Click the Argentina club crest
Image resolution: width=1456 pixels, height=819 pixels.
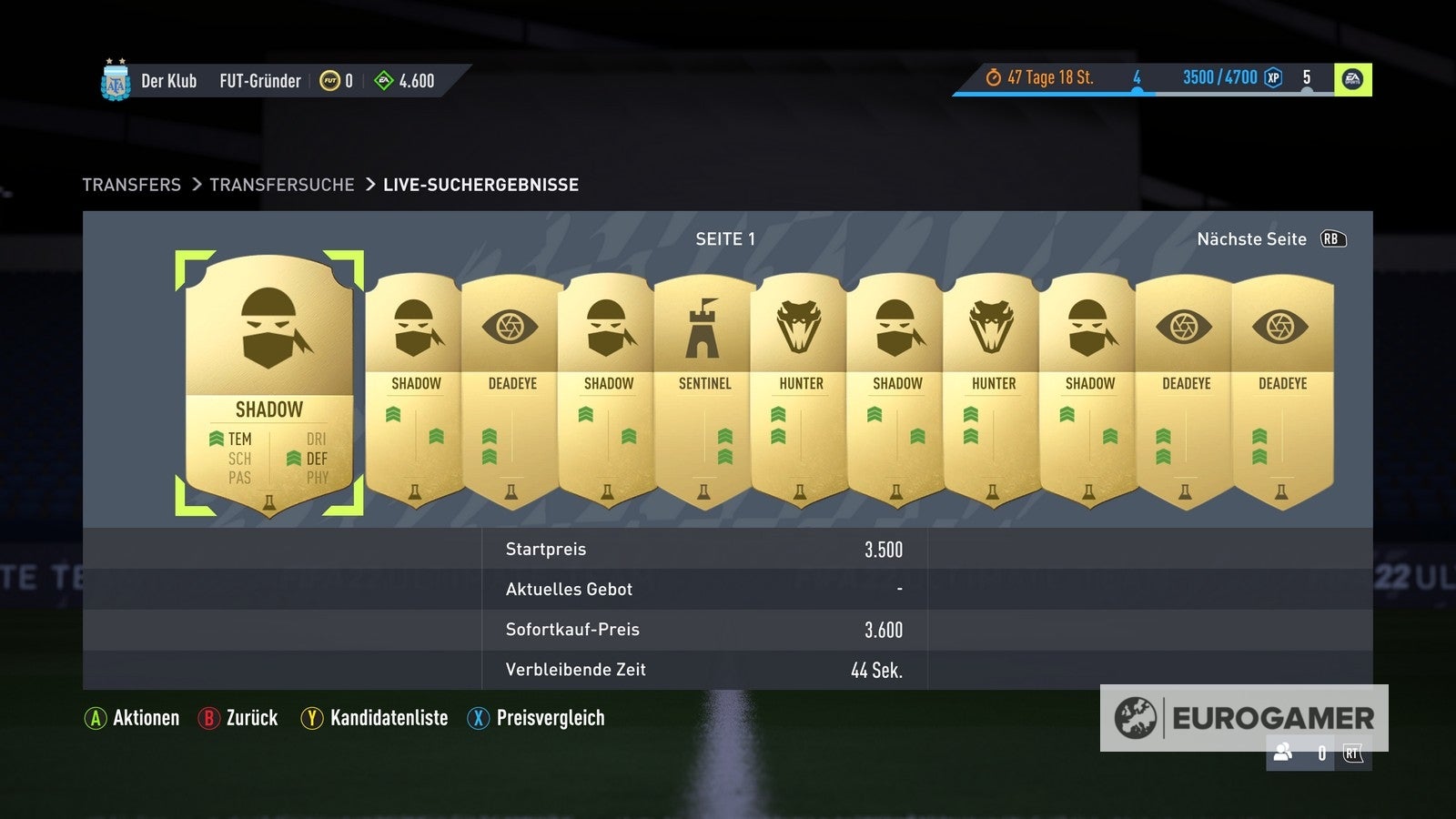(116, 81)
